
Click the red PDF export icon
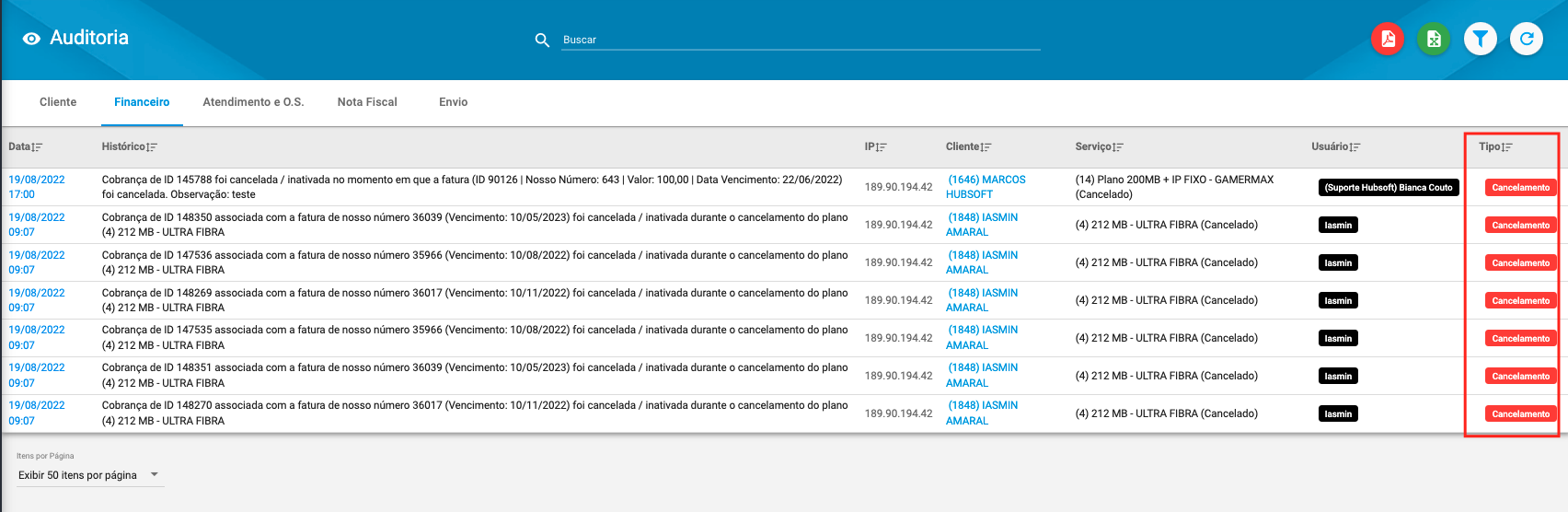[x=1388, y=39]
